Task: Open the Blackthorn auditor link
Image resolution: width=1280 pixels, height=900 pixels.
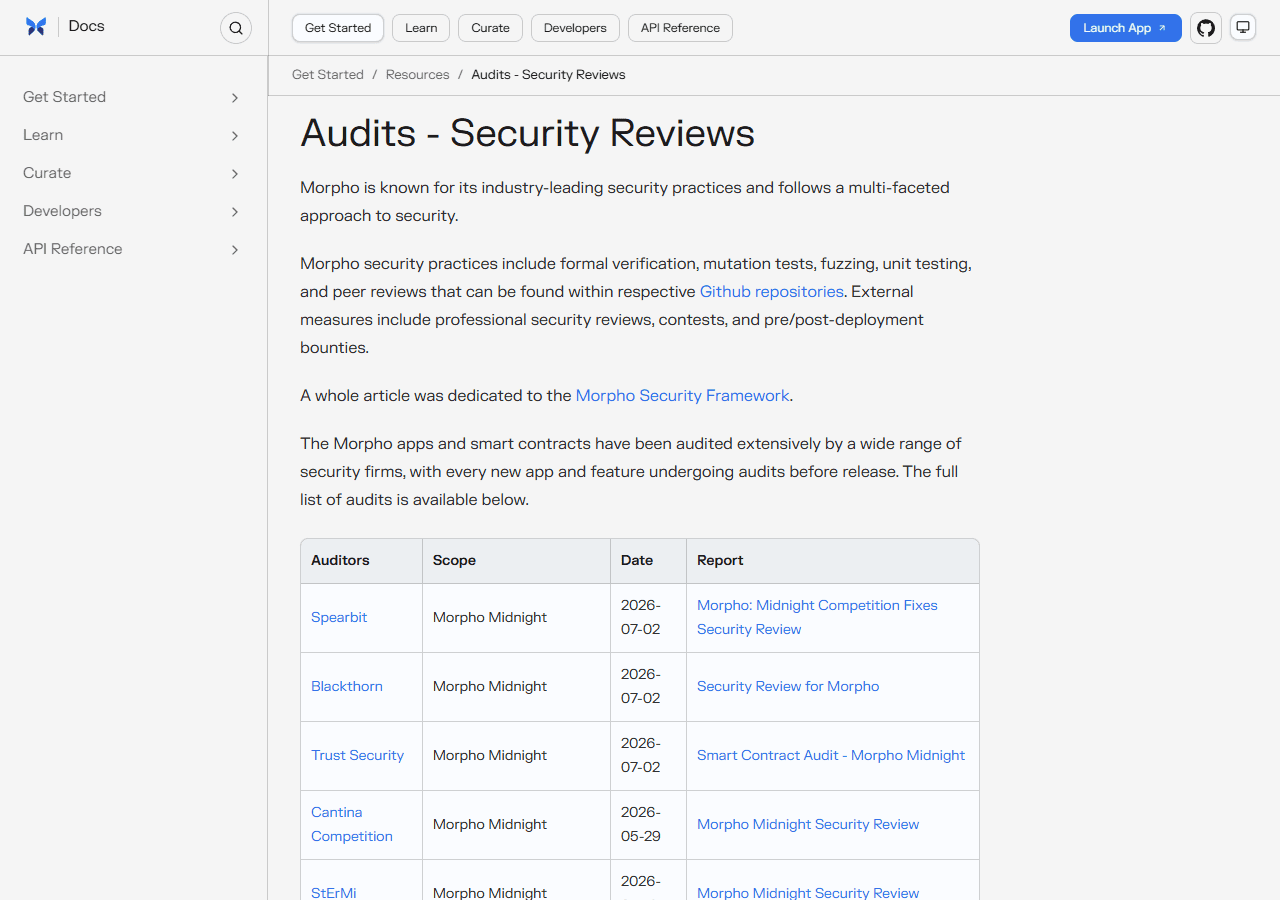Action: 347,687
